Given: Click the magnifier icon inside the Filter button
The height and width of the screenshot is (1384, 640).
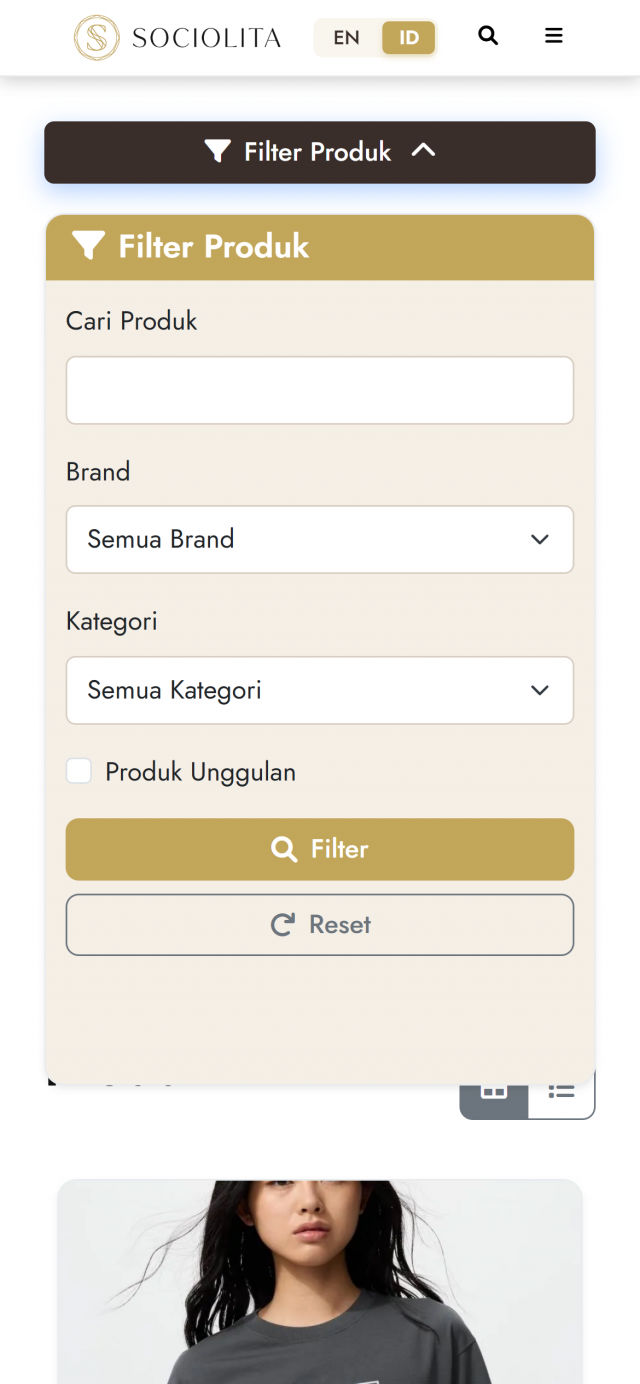Looking at the screenshot, I should pyautogui.click(x=283, y=848).
